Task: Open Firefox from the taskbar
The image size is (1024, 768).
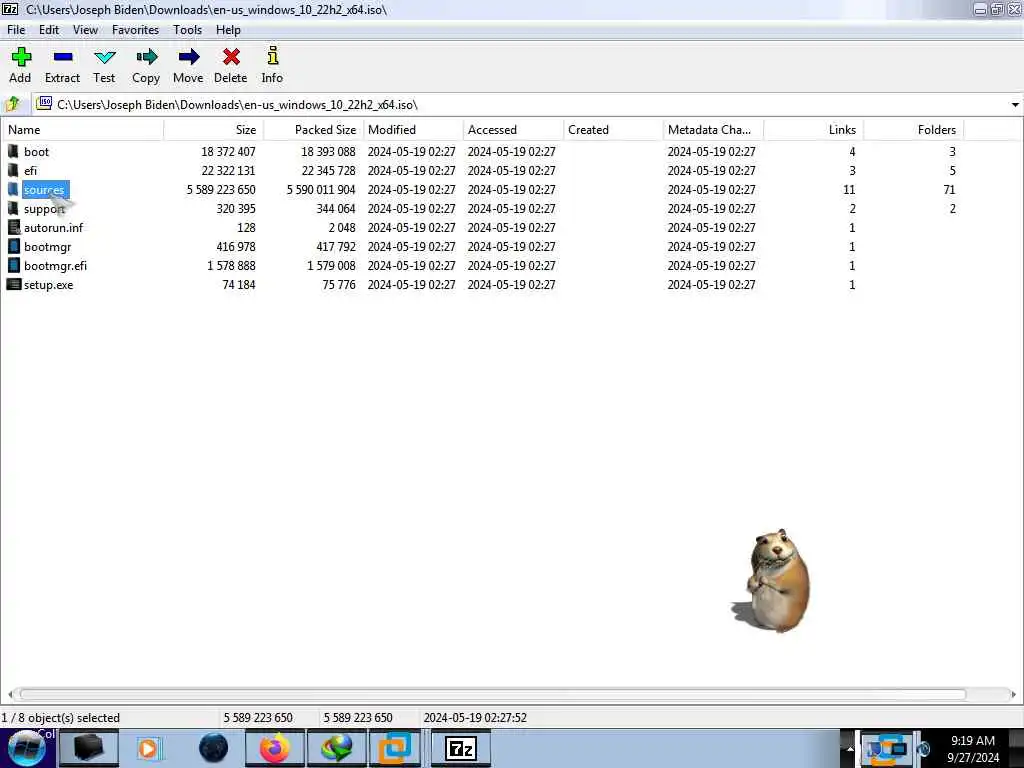Action: coord(274,748)
